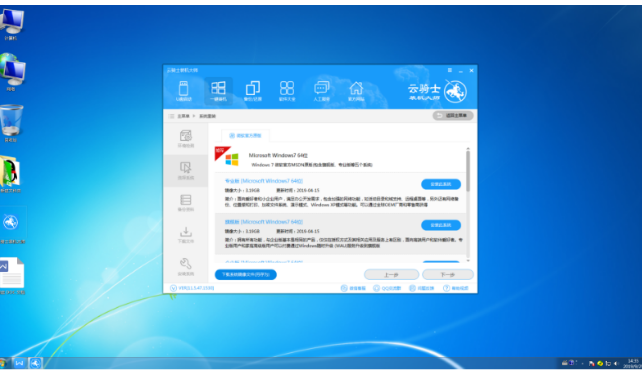The width and height of the screenshot is (642, 380).
Task: Open the QQ group link in footer
Action: click(x=387, y=288)
